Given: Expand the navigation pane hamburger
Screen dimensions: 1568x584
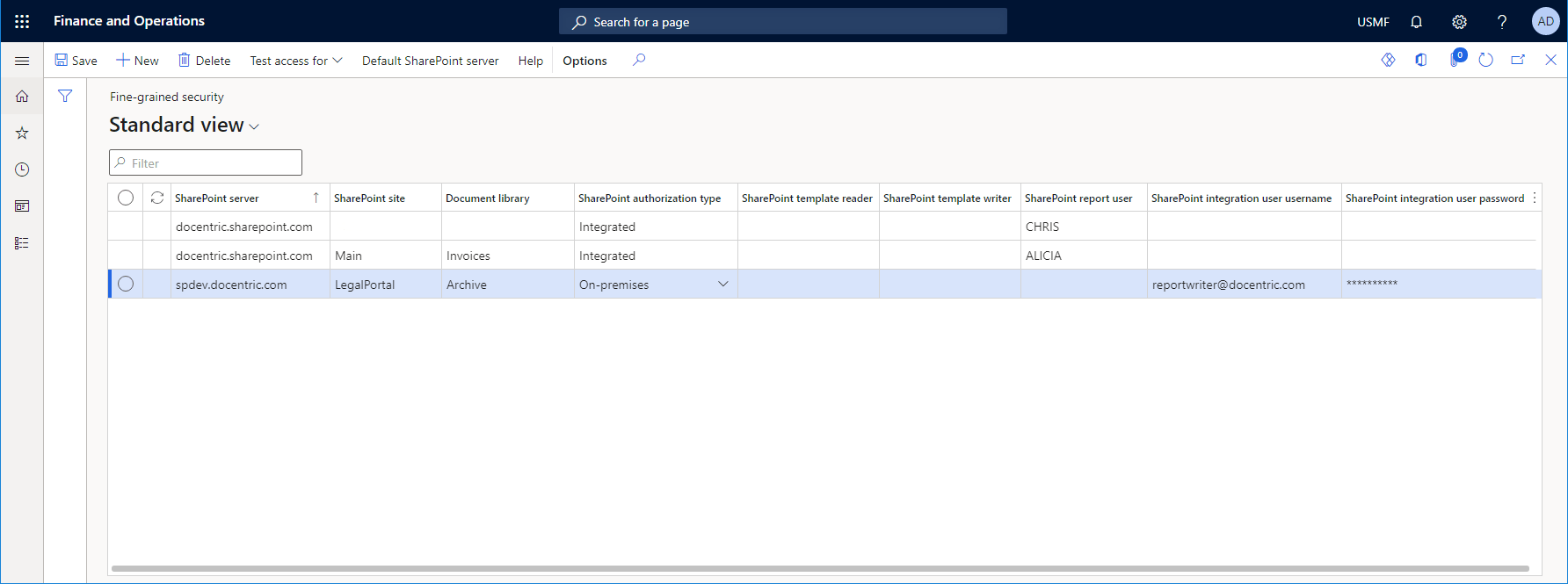Looking at the screenshot, I should (x=22, y=61).
